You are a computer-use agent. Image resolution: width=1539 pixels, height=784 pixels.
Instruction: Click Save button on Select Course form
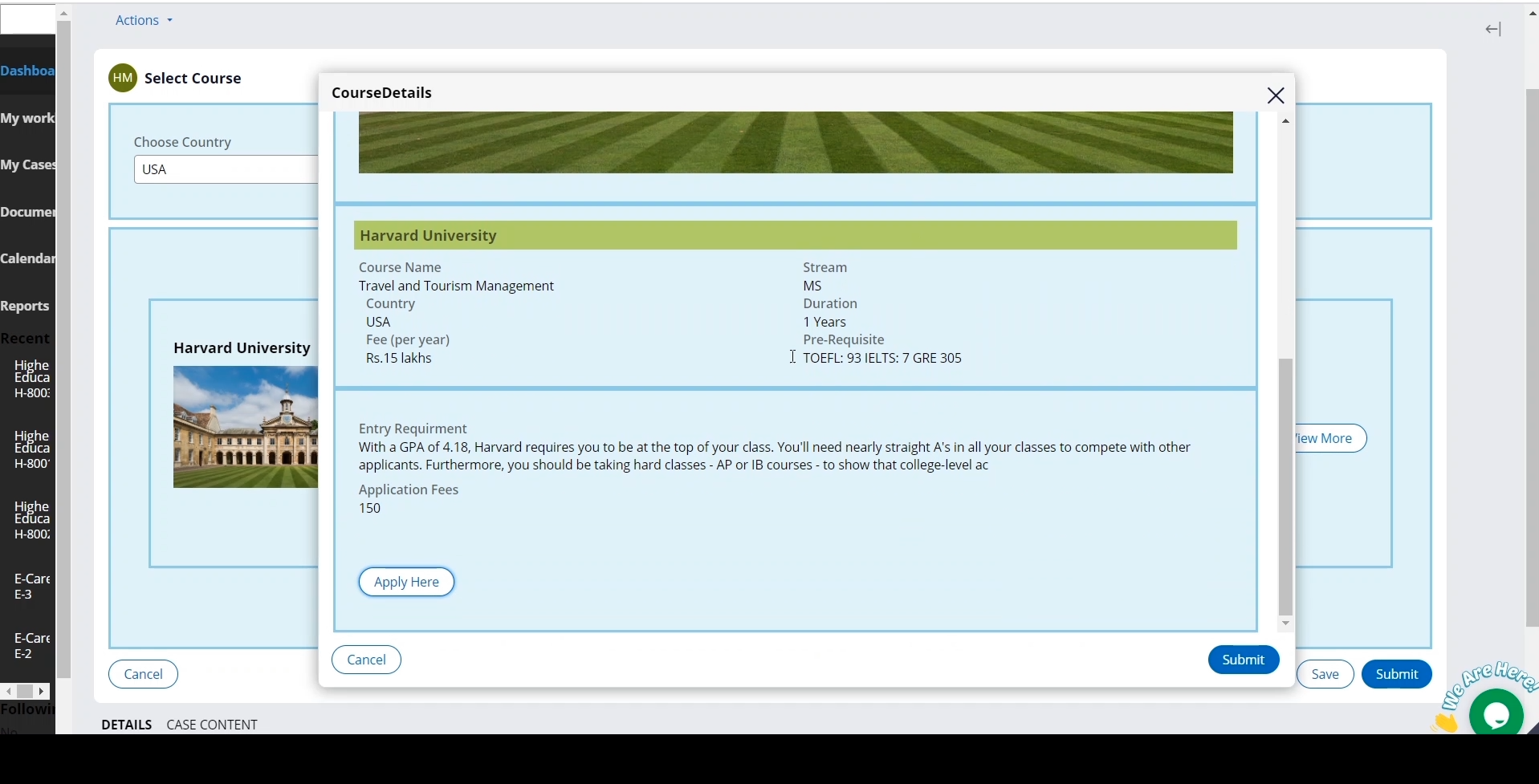(x=1325, y=674)
